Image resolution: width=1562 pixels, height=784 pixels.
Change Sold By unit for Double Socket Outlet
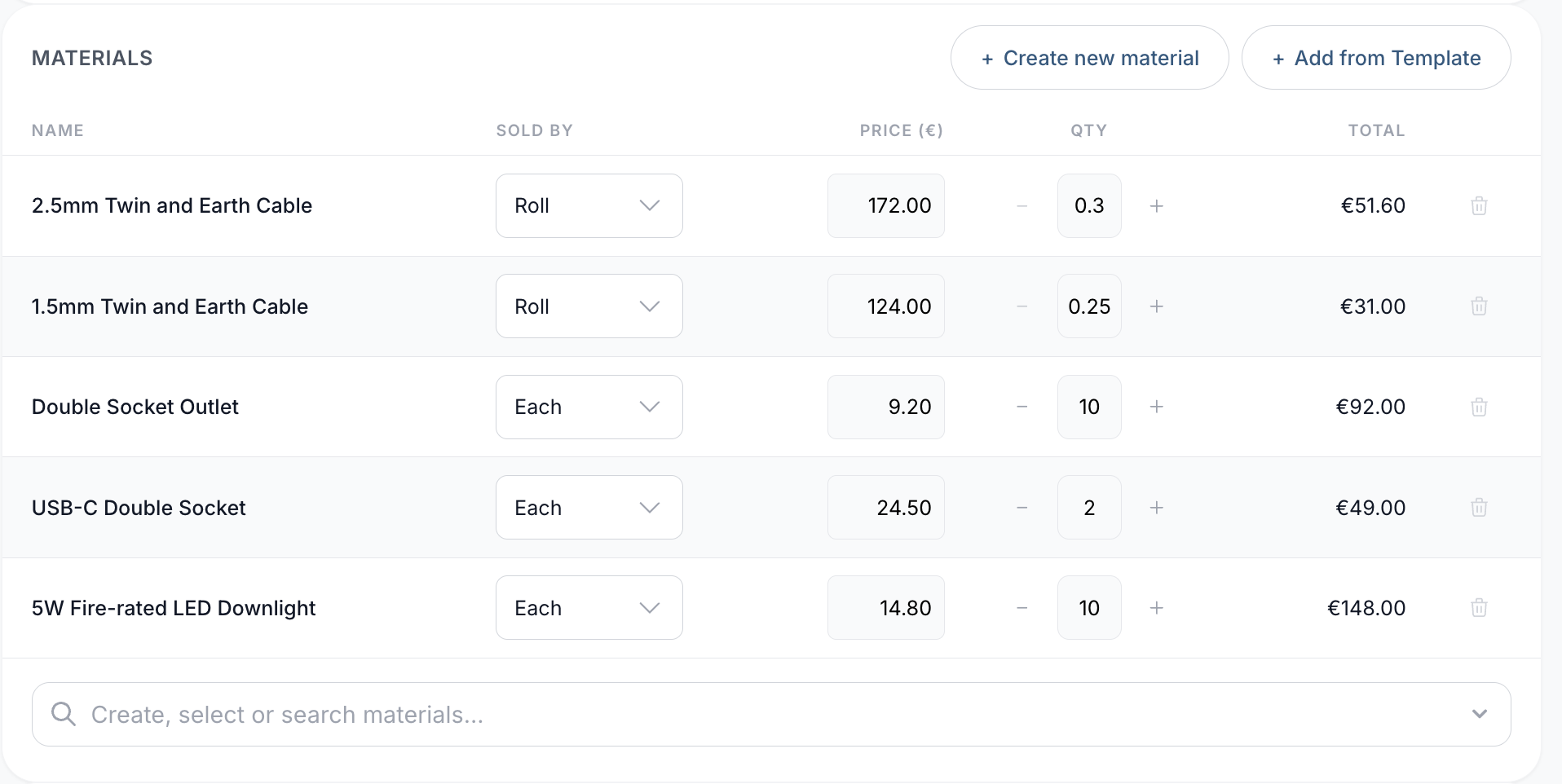pyautogui.click(x=589, y=407)
